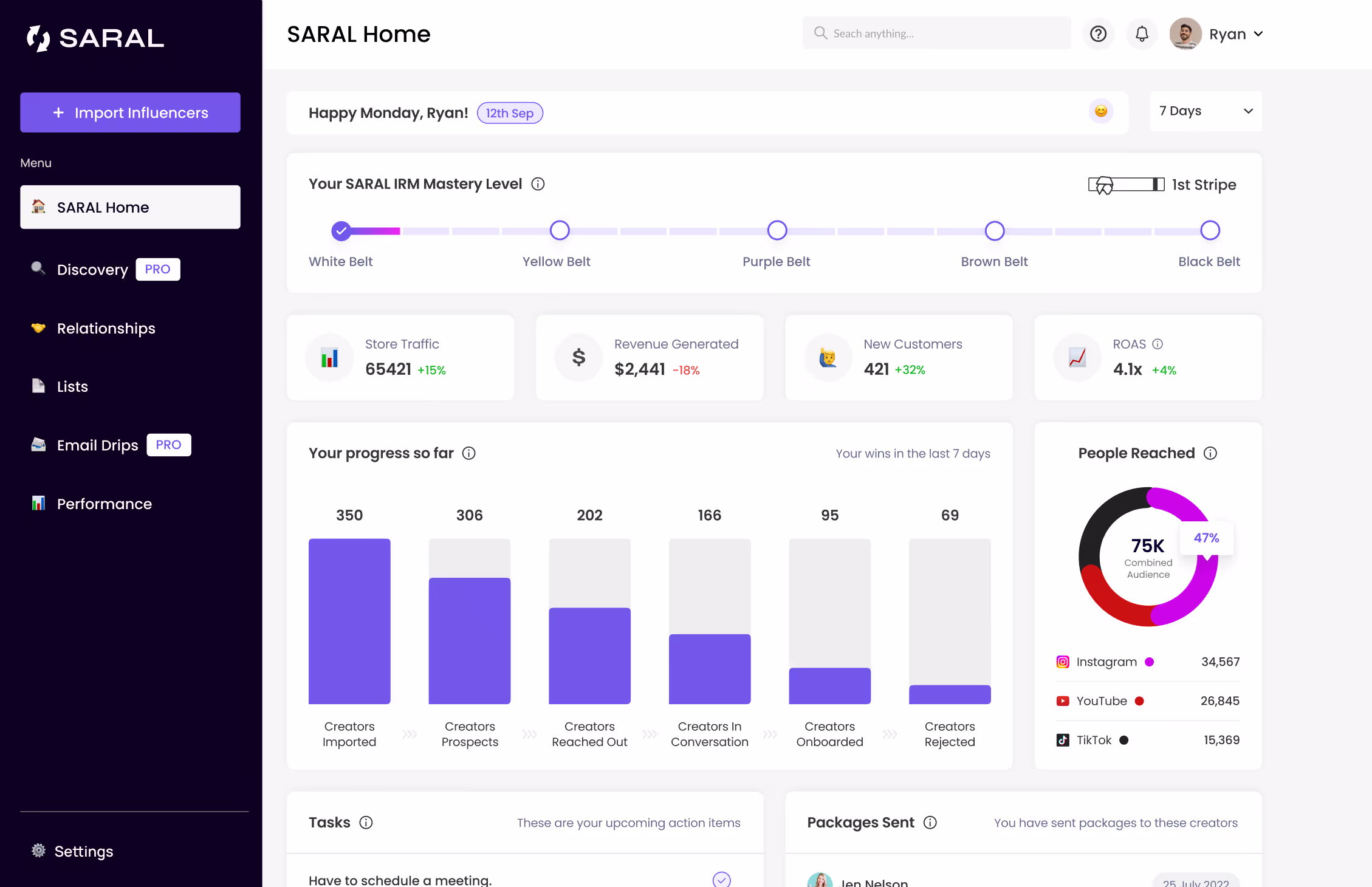Open Settings at the sidebar bottom

83,851
